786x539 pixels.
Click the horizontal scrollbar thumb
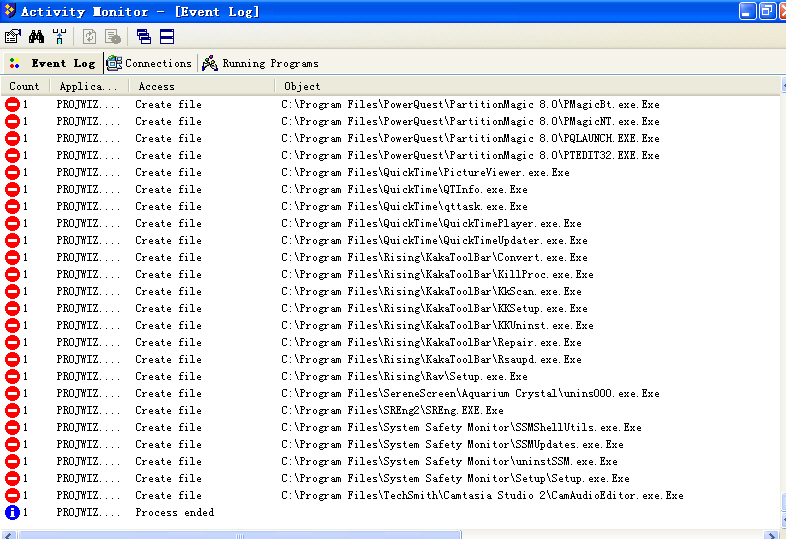[x=240, y=535]
